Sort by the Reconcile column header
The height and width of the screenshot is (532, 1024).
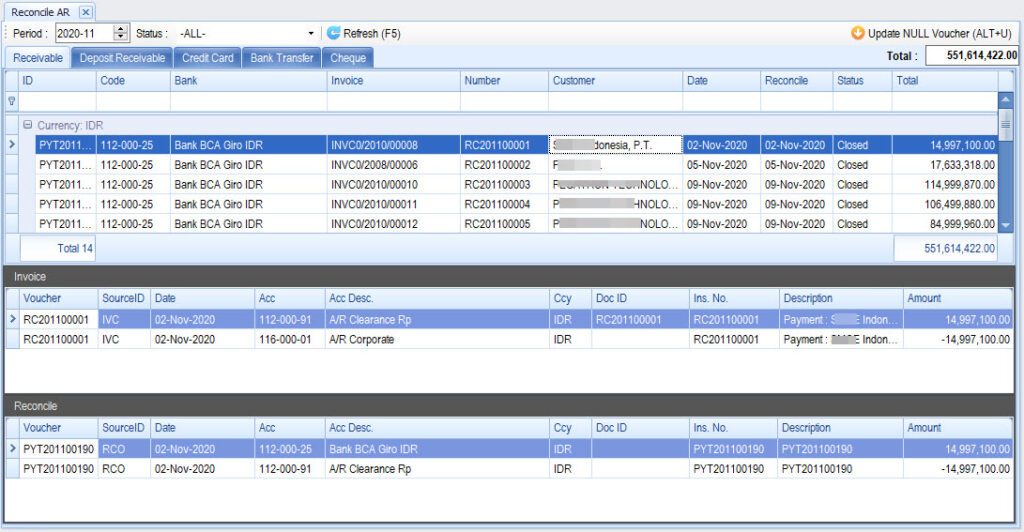[x=795, y=80]
